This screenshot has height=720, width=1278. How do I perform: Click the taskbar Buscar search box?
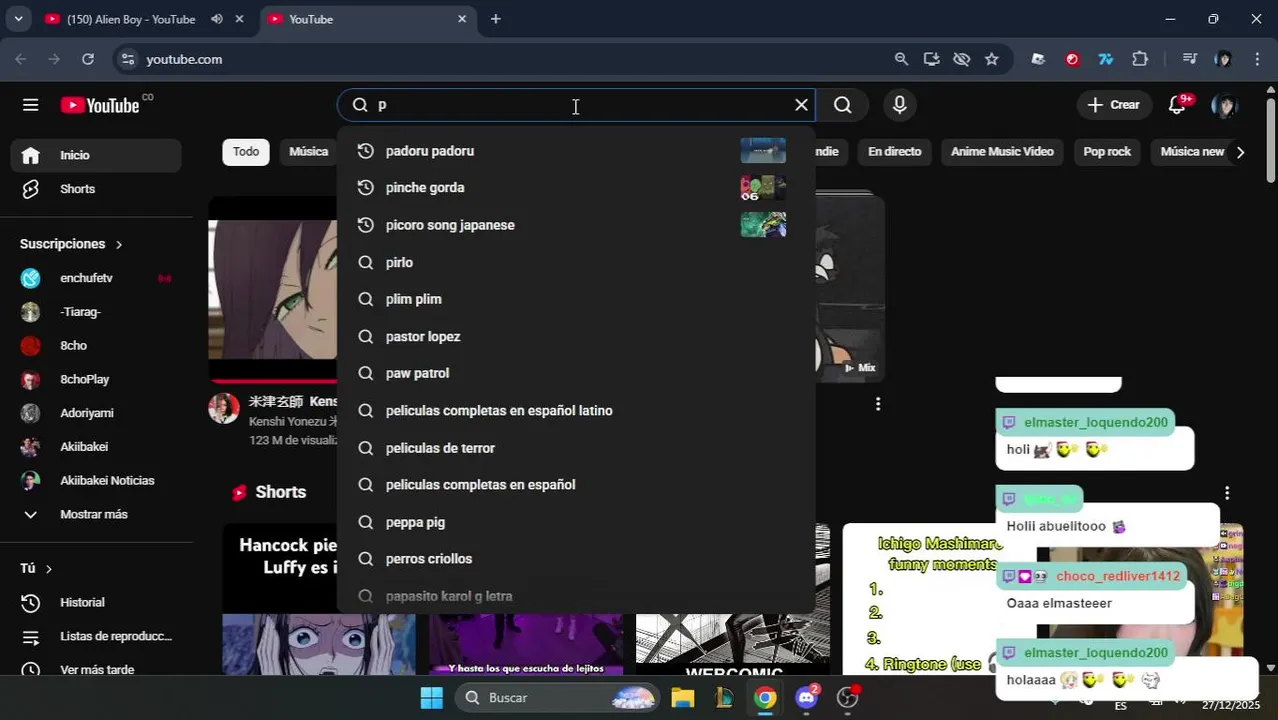click(558, 698)
